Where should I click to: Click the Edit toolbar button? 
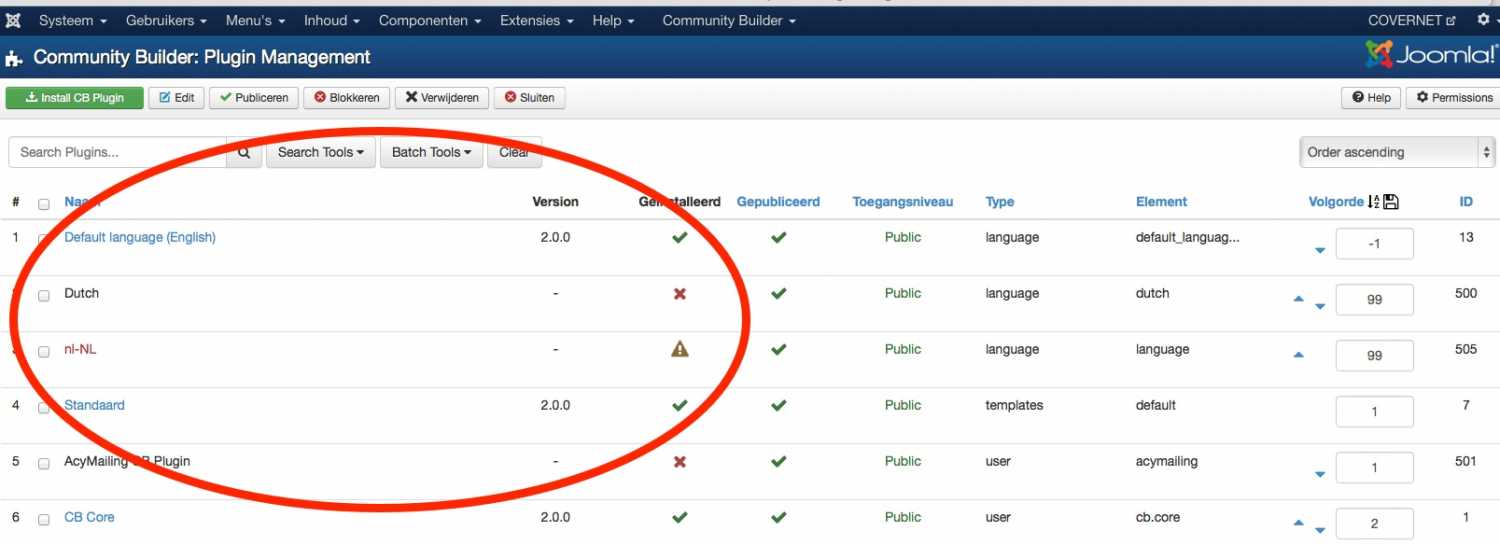177,97
